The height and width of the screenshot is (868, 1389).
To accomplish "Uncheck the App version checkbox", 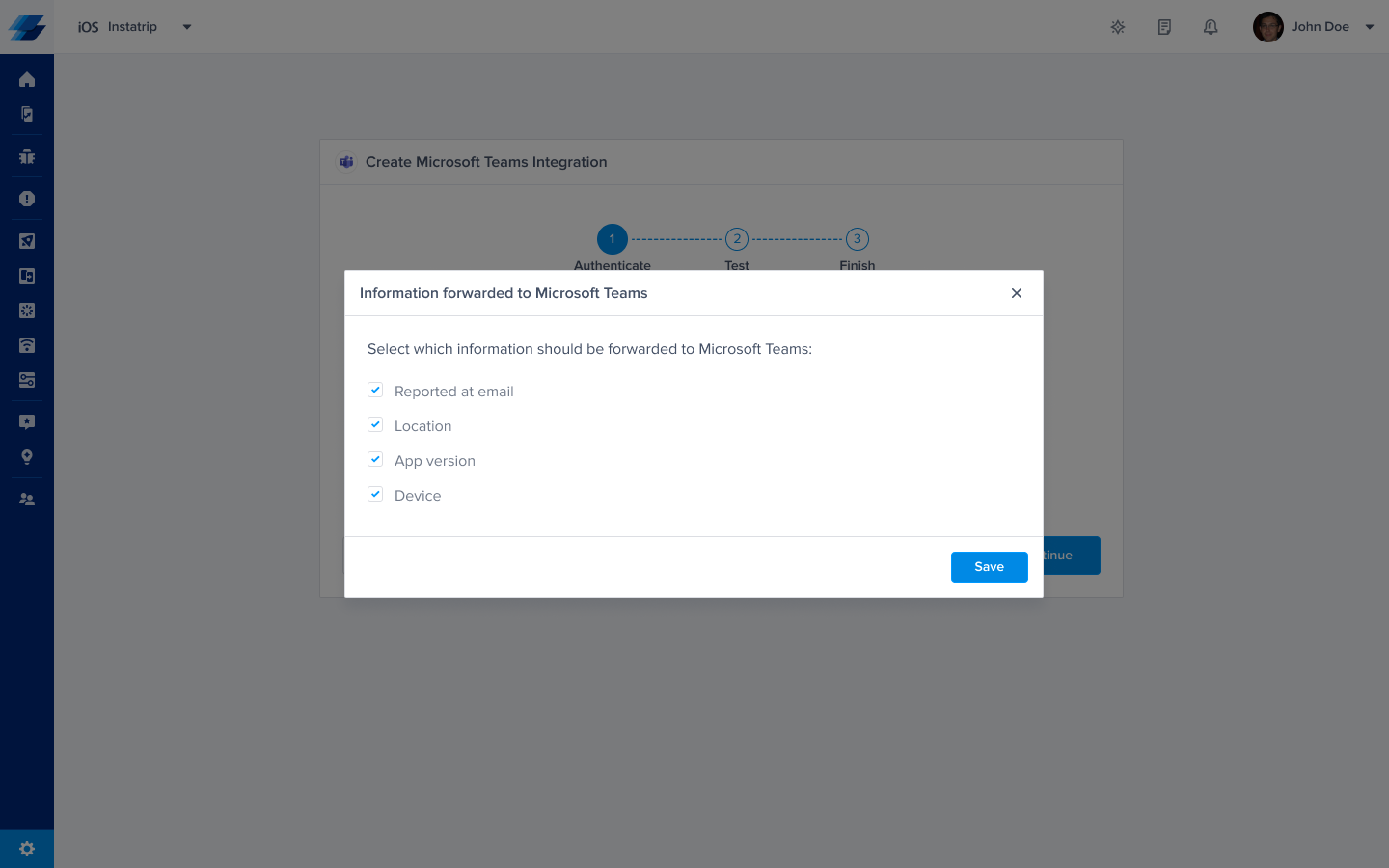I will [x=375, y=460].
